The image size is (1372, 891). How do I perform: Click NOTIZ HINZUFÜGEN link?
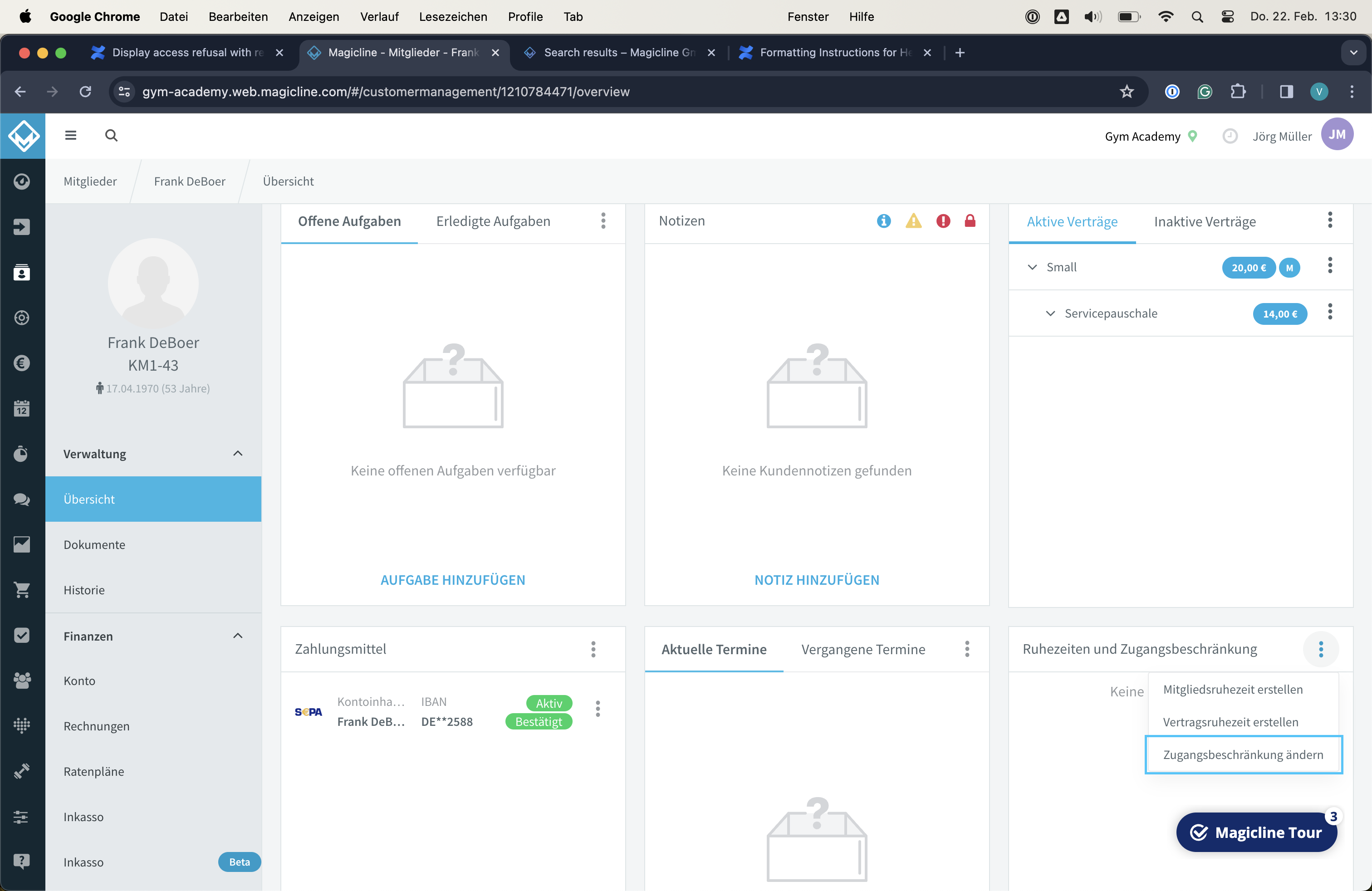point(816,580)
